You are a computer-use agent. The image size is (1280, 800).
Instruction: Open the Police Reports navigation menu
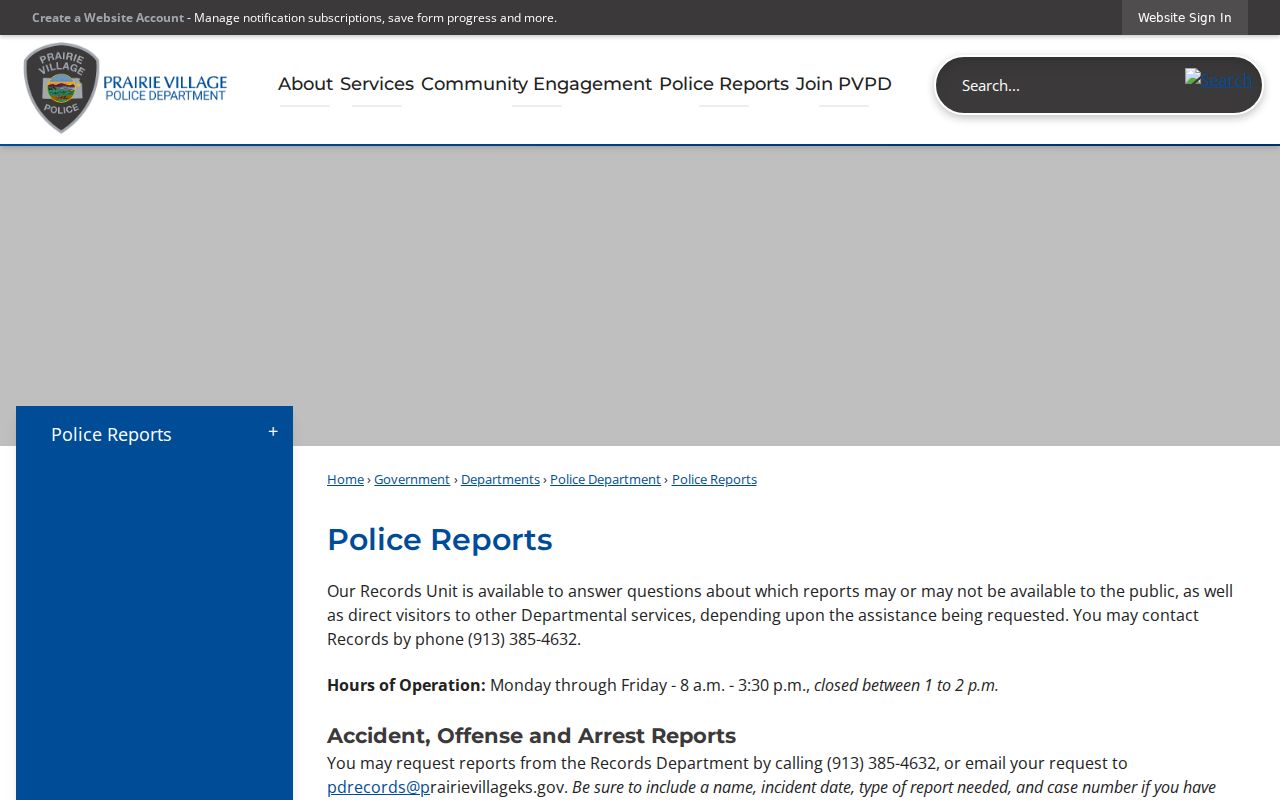[724, 84]
